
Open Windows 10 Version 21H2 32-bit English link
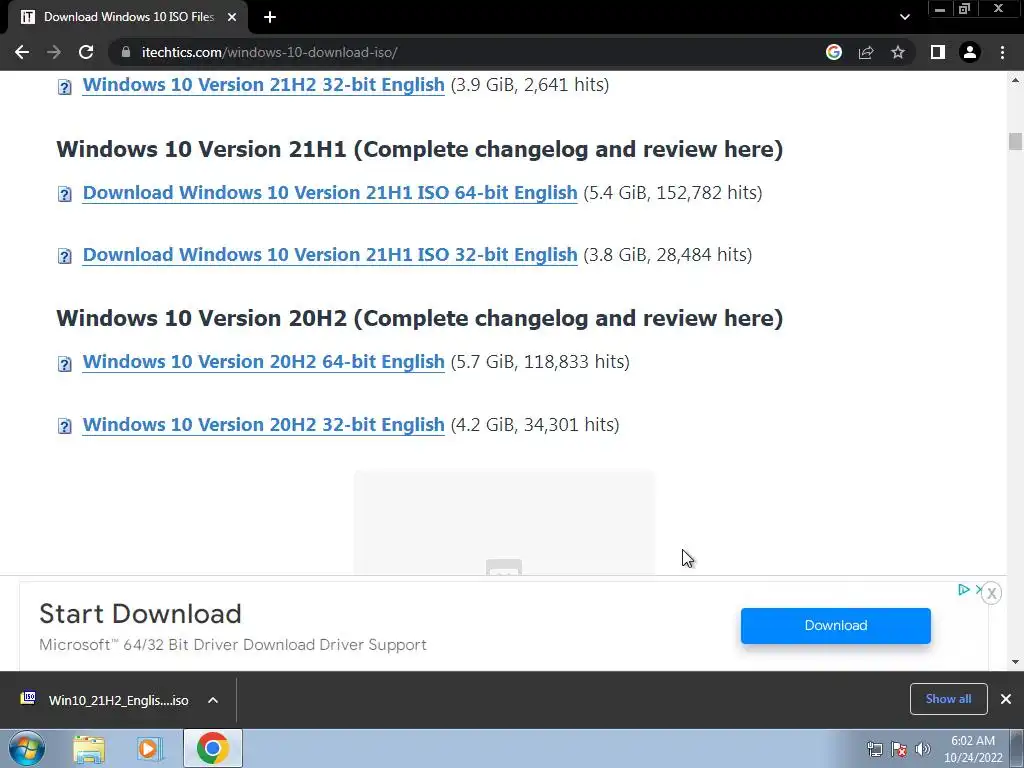pyautogui.click(x=263, y=85)
